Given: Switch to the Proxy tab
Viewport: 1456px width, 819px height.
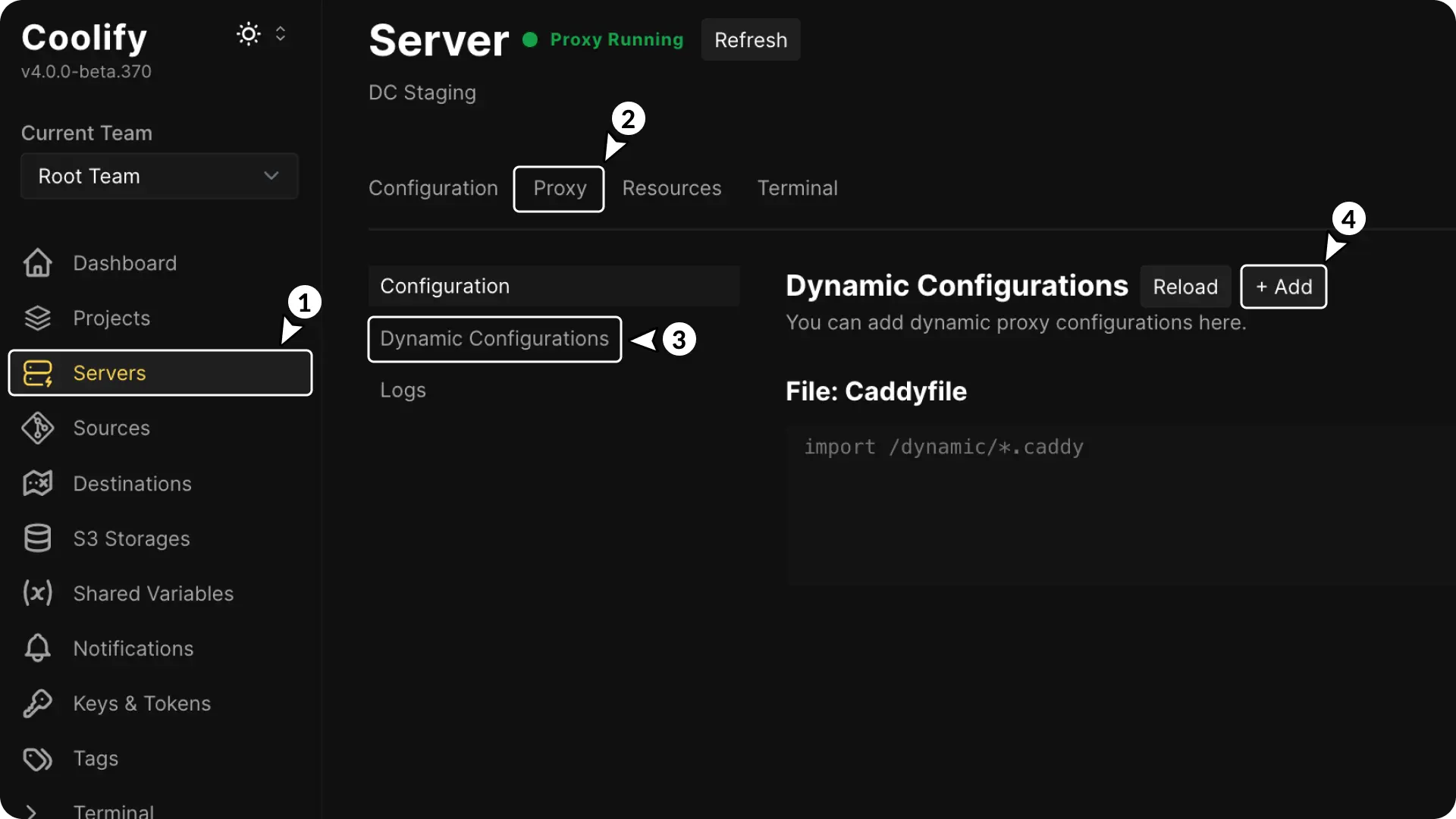Looking at the screenshot, I should [x=559, y=188].
